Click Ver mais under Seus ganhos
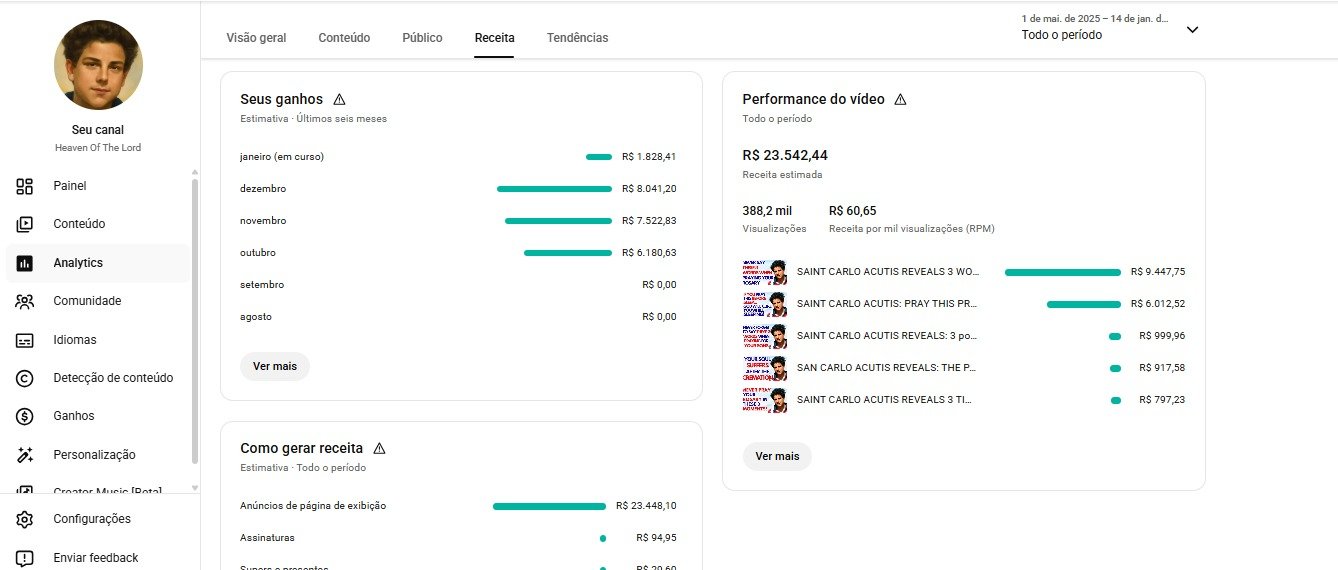This screenshot has height=570, width=1338. pyautogui.click(x=275, y=366)
